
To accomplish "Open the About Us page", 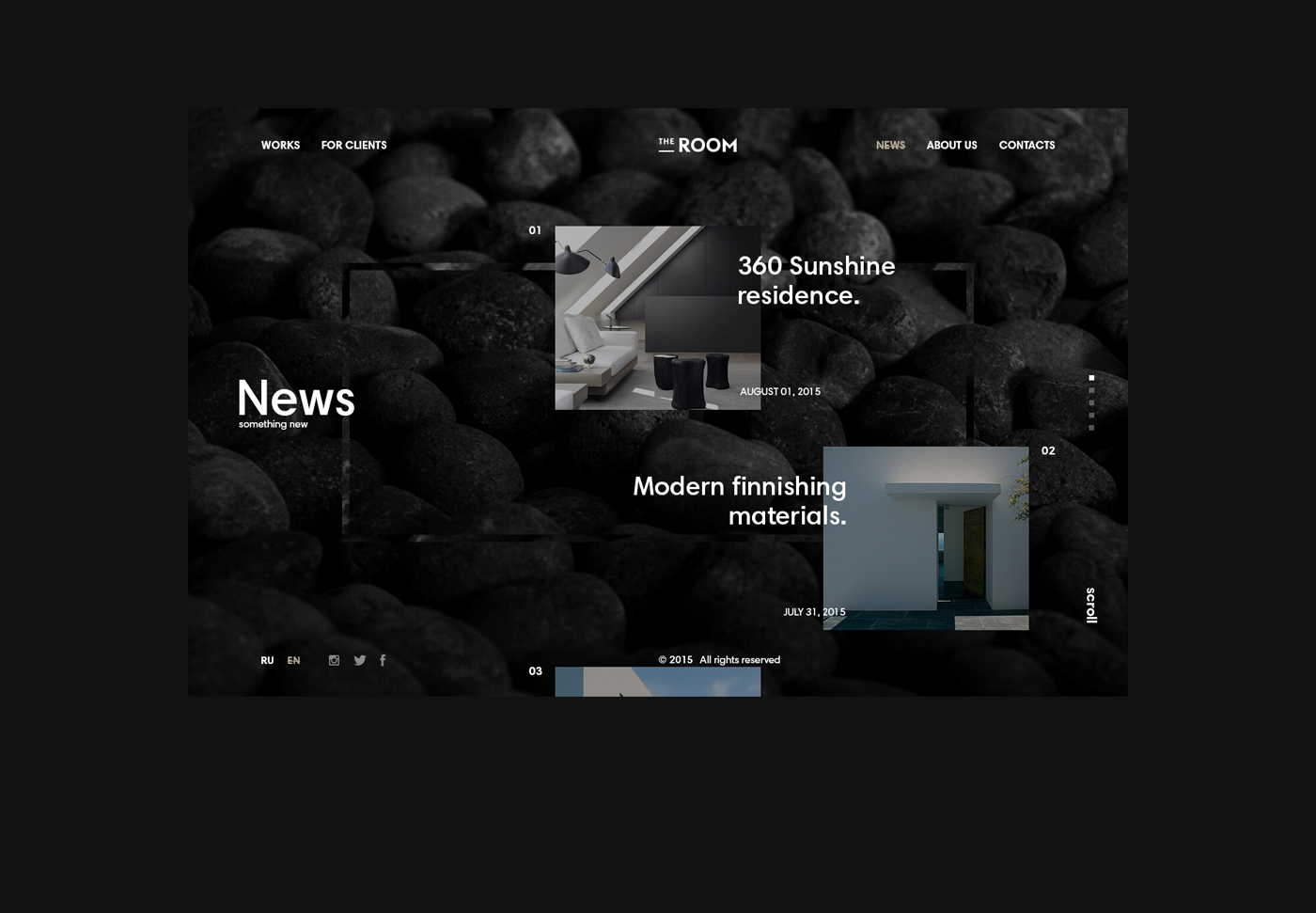I will click(951, 145).
